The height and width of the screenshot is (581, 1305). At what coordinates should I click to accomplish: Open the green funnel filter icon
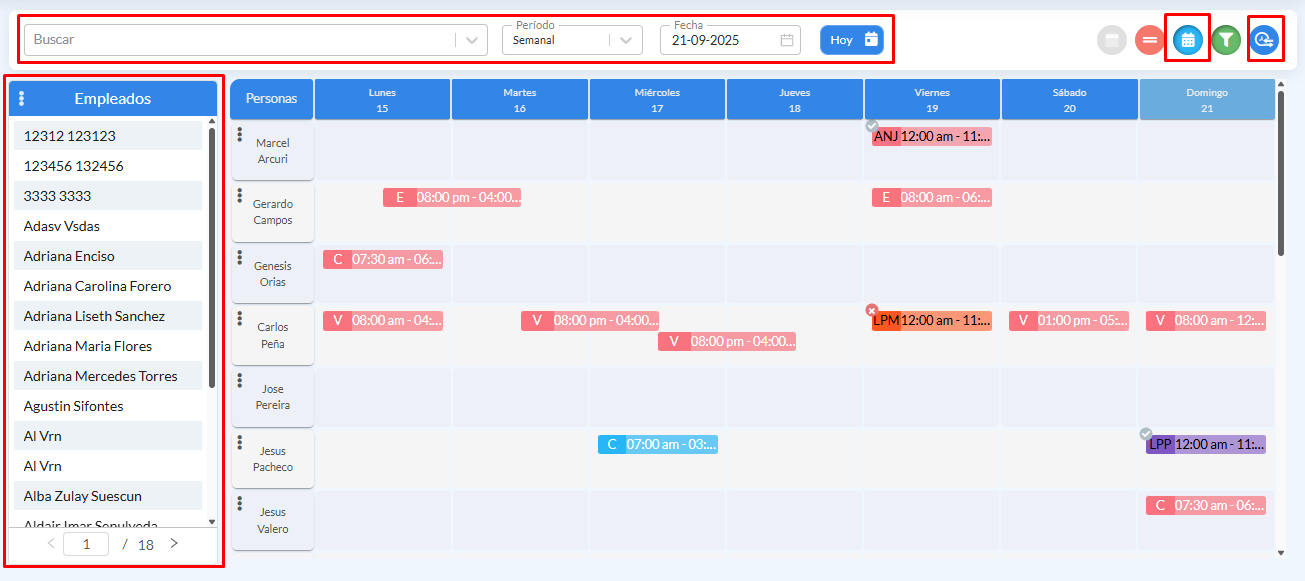pyautogui.click(x=1226, y=40)
